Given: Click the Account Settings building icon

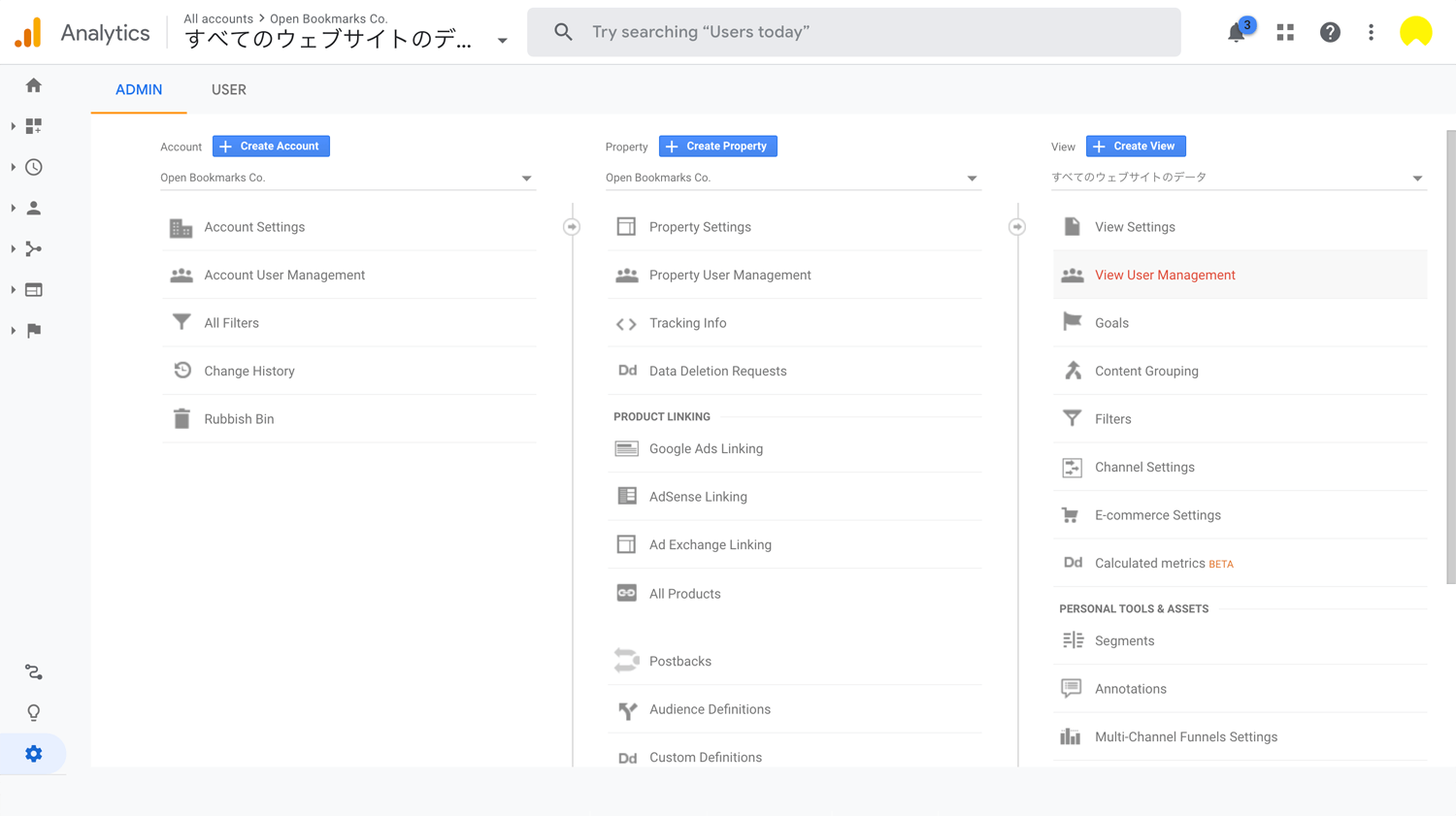Looking at the screenshot, I should click(x=182, y=227).
